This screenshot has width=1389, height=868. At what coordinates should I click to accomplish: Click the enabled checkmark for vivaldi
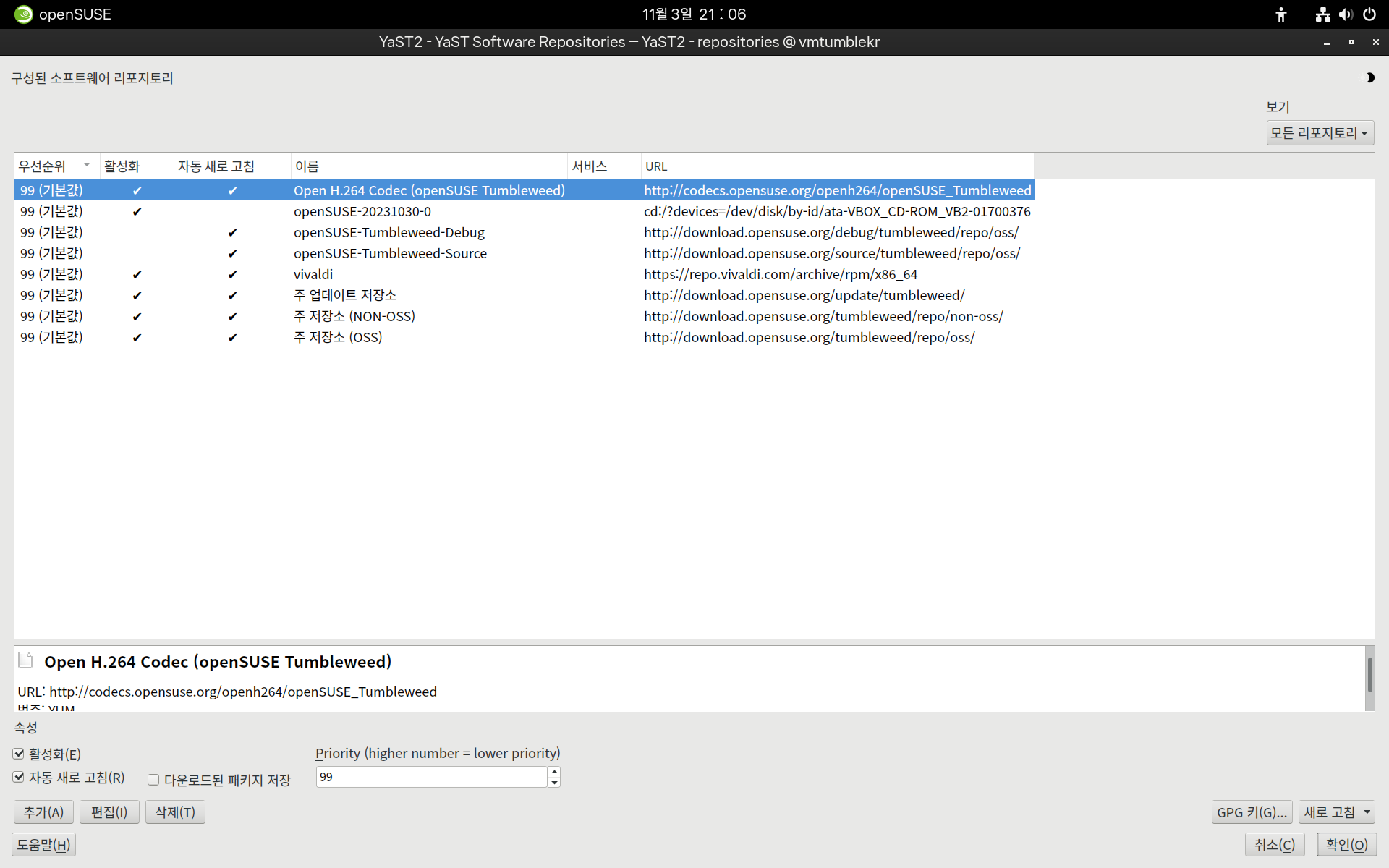[x=137, y=275]
